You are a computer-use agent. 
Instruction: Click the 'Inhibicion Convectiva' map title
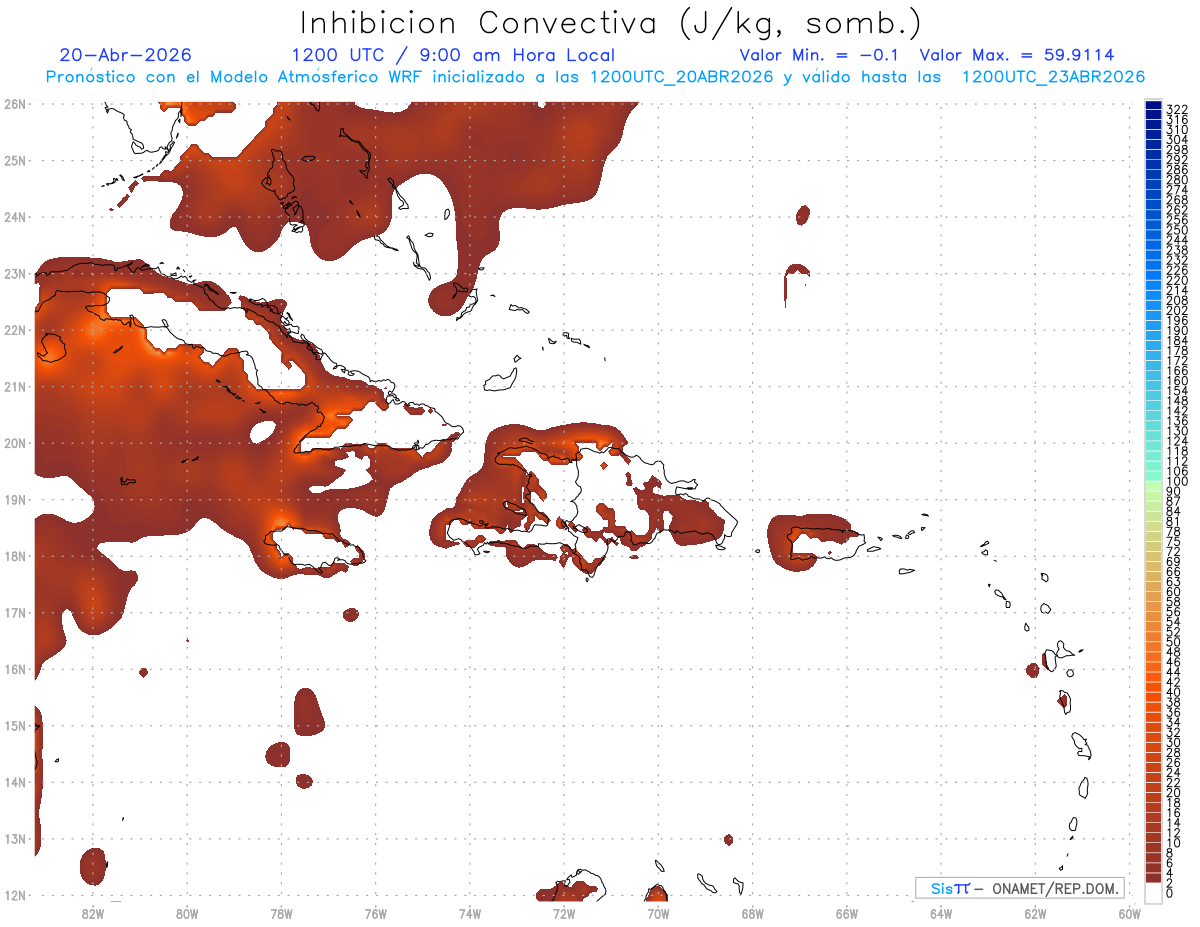611,24
